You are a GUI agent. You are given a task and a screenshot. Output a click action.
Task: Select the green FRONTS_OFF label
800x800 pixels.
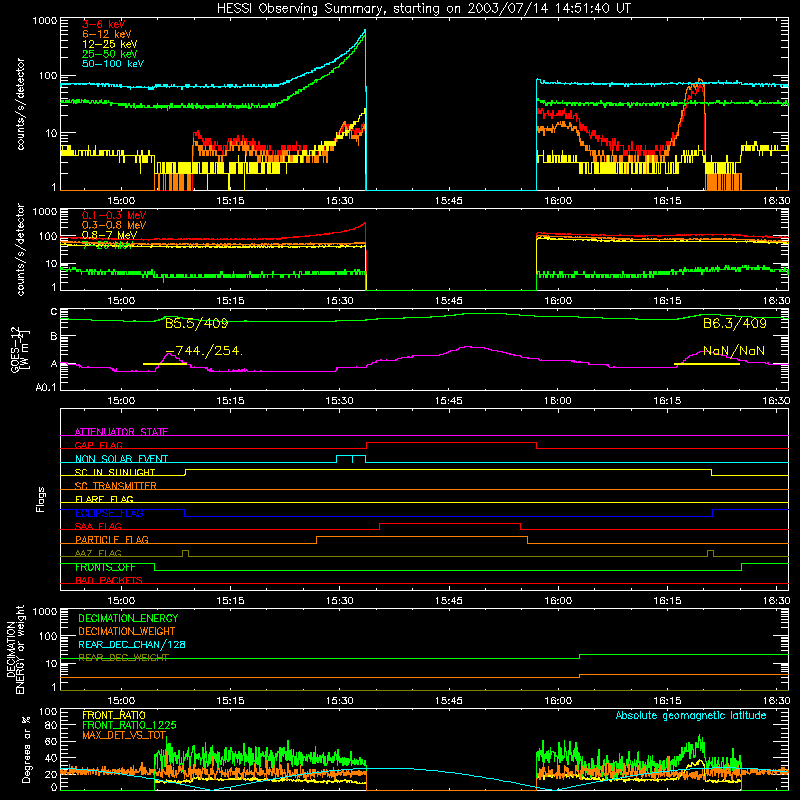click(x=105, y=567)
